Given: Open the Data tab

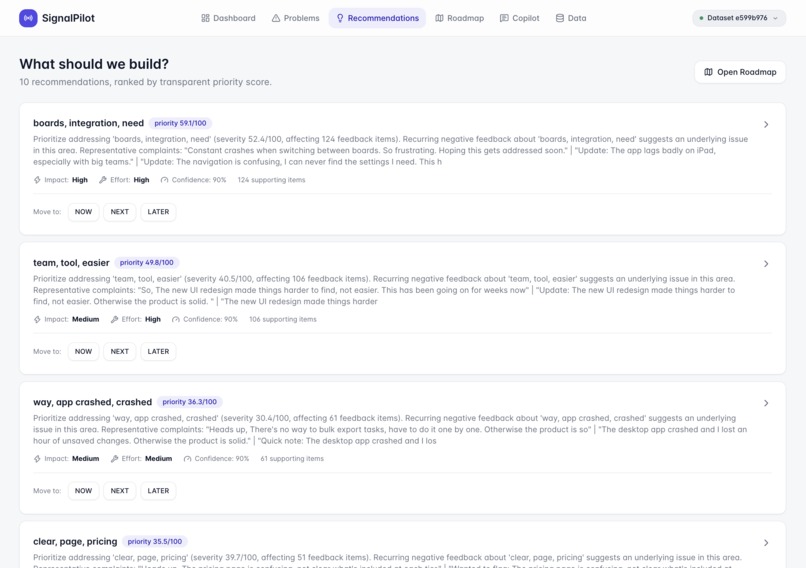Looking at the screenshot, I should [571, 18].
